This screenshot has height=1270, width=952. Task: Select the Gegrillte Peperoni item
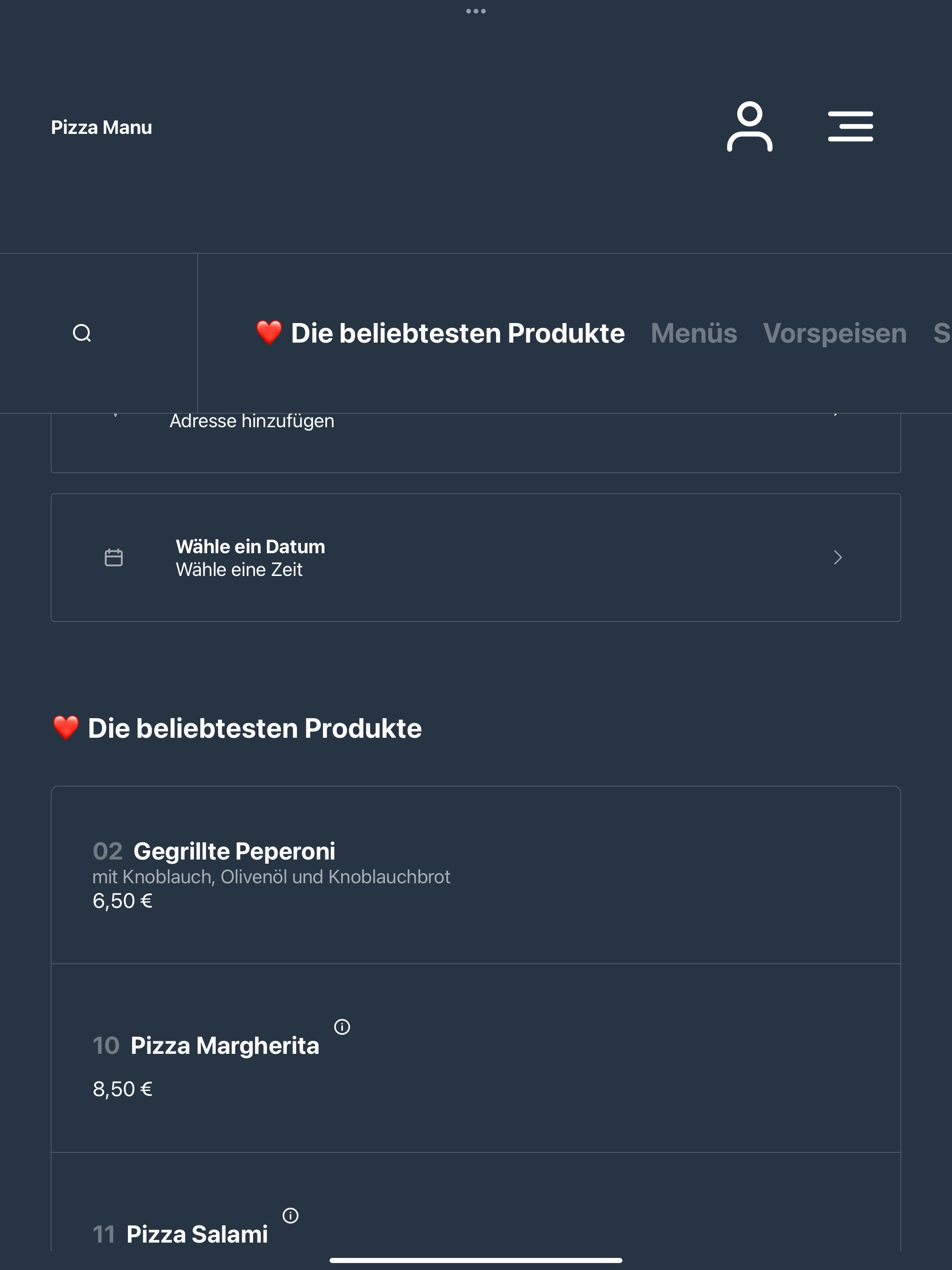pos(476,875)
